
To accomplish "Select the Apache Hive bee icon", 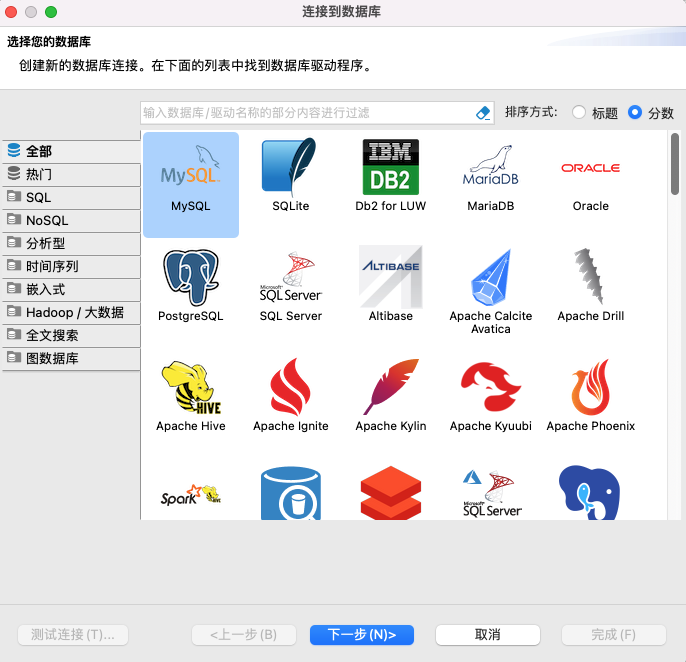I will click(x=191, y=387).
